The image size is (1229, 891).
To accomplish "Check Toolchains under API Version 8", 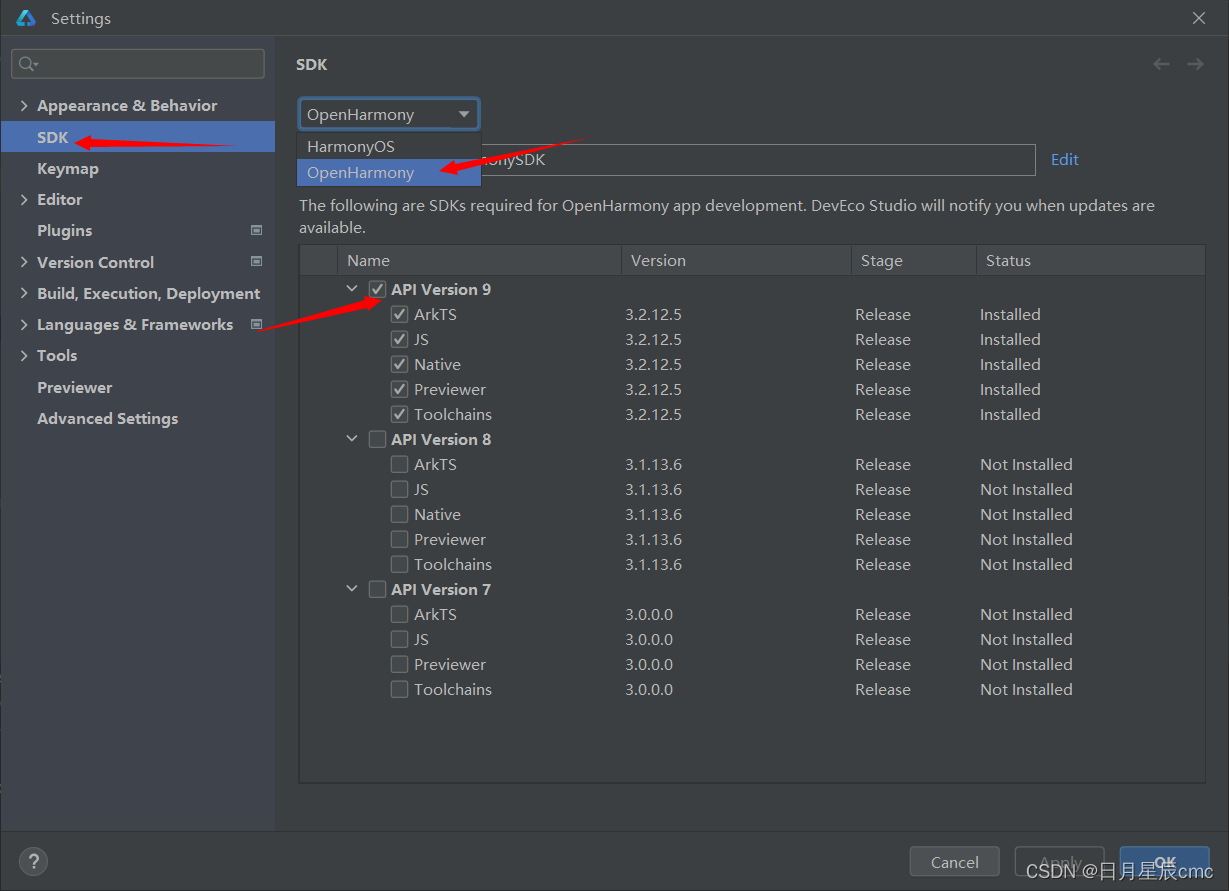I will tap(399, 564).
